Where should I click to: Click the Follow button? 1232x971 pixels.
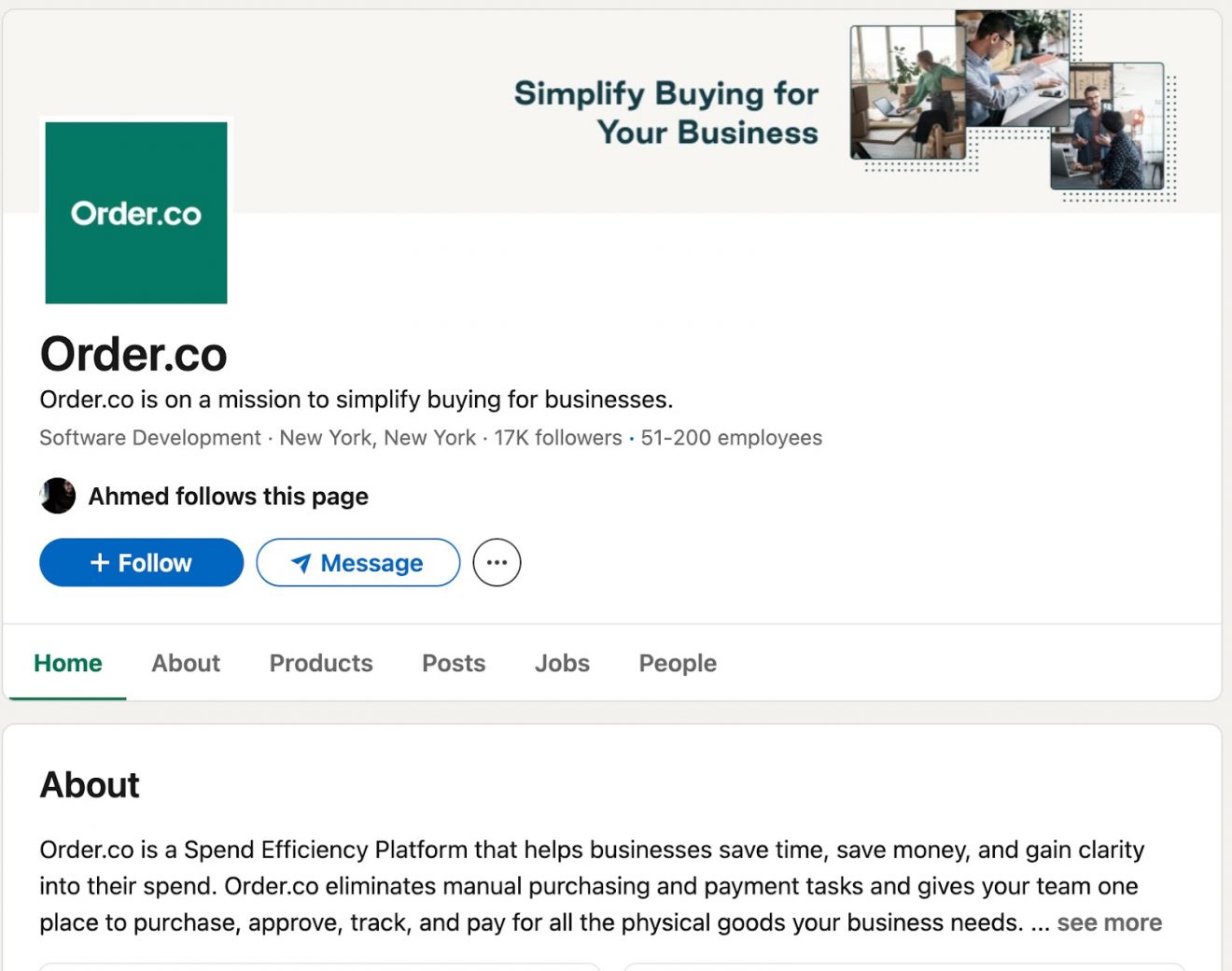coord(141,562)
